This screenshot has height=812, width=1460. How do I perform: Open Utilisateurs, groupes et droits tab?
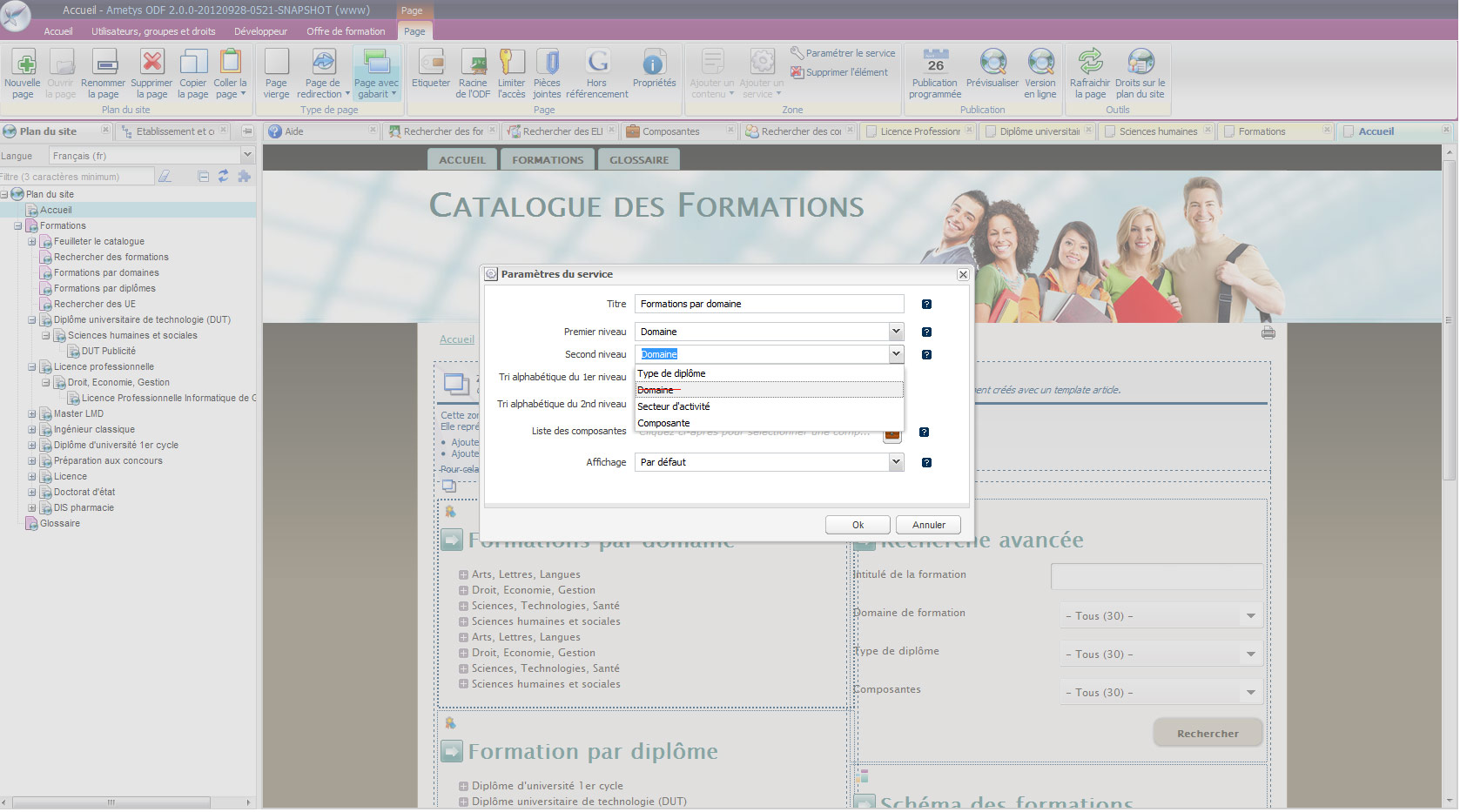(153, 31)
